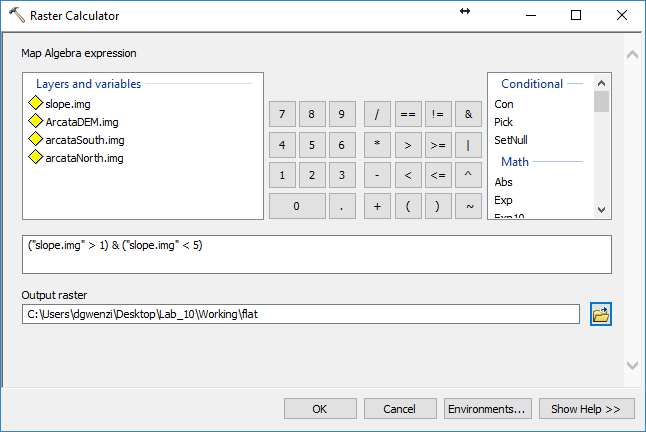This screenshot has width=646, height=432.
Task: Click the yellow diamond icon beside slope.img
Action: (x=36, y=103)
